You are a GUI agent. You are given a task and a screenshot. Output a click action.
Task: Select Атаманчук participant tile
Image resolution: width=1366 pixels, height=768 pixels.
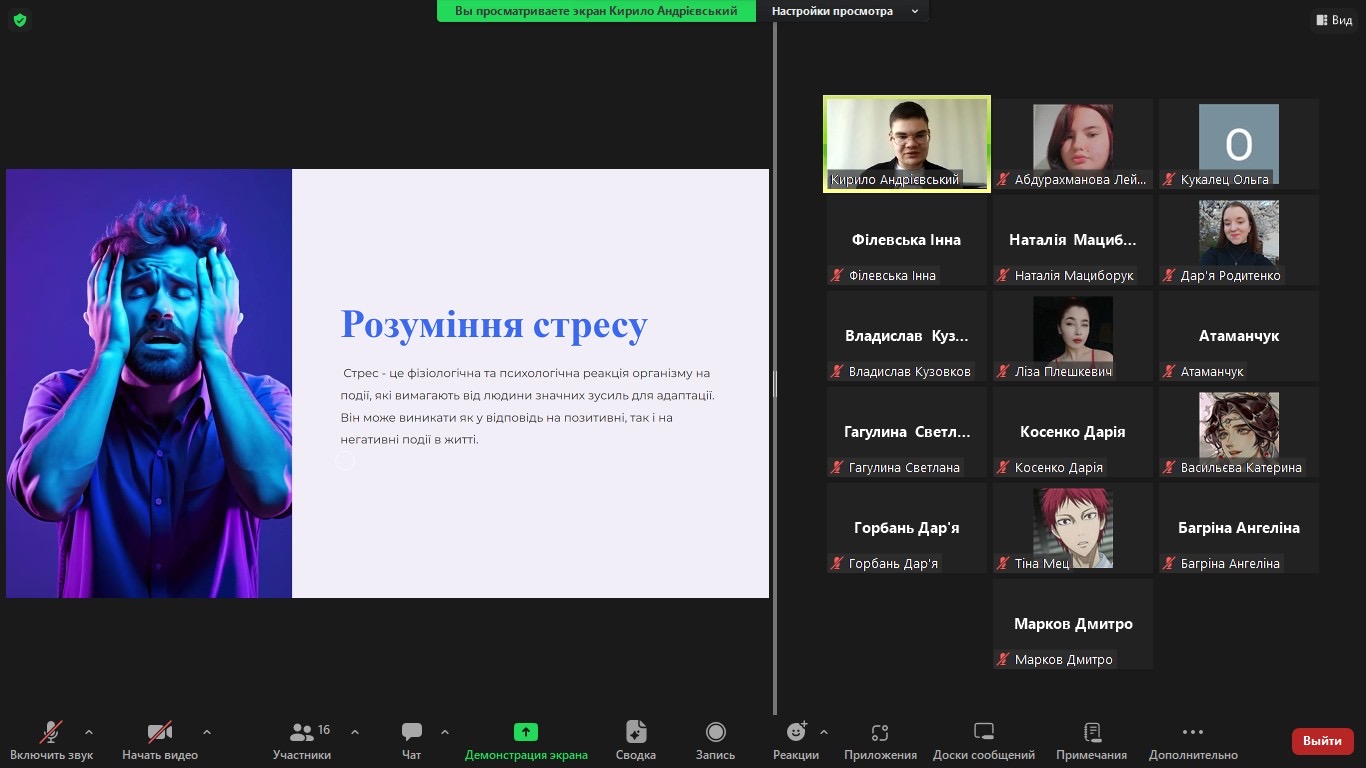pyautogui.click(x=1239, y=336)
